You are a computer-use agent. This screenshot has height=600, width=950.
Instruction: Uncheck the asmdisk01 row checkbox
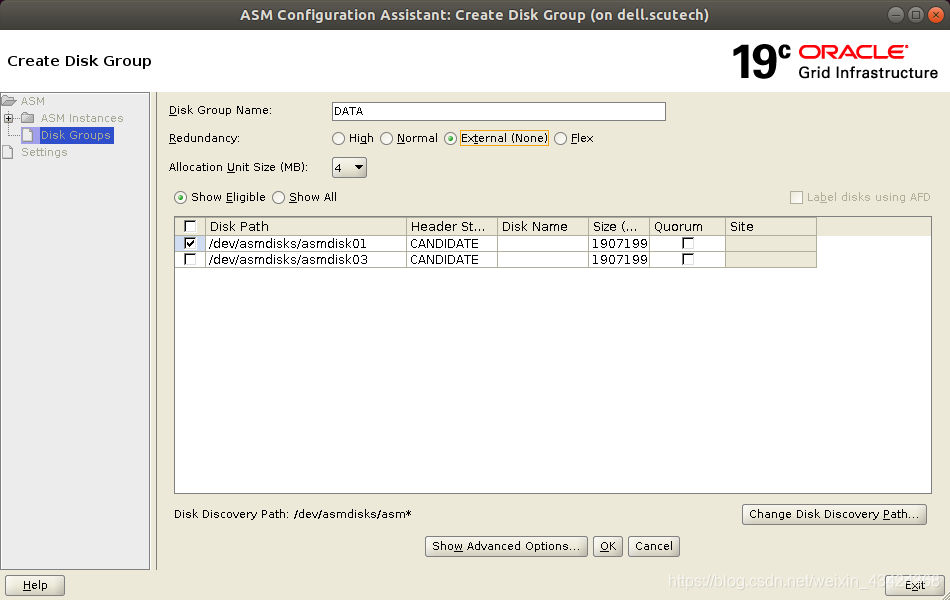tap(190, 244)
